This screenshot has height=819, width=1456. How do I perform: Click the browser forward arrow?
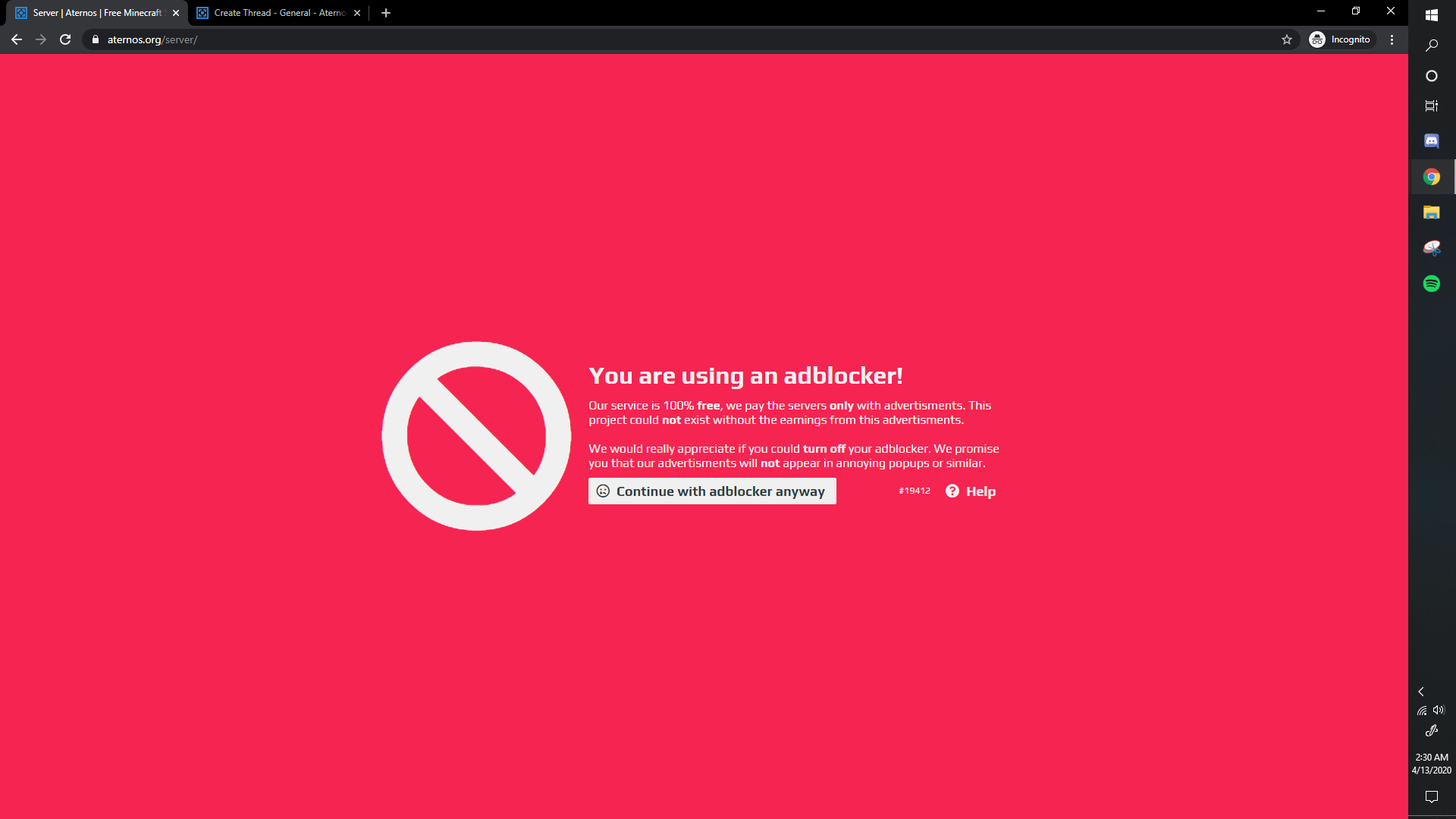coord(41,39)
